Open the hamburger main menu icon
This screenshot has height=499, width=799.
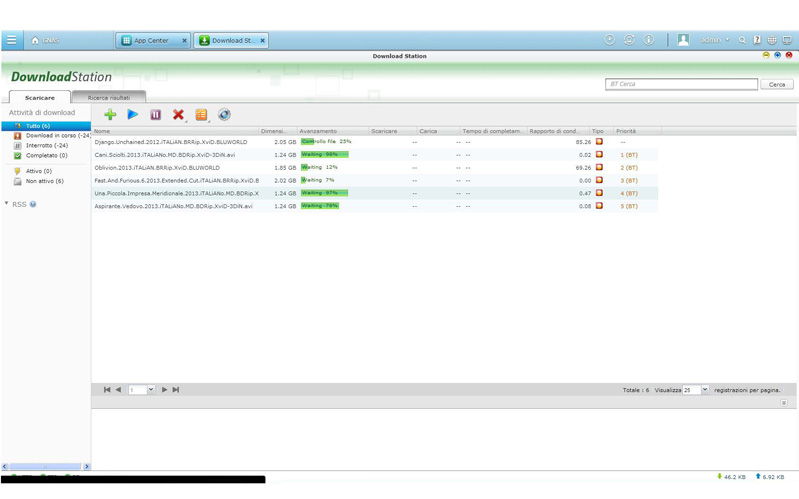(11, 40)
